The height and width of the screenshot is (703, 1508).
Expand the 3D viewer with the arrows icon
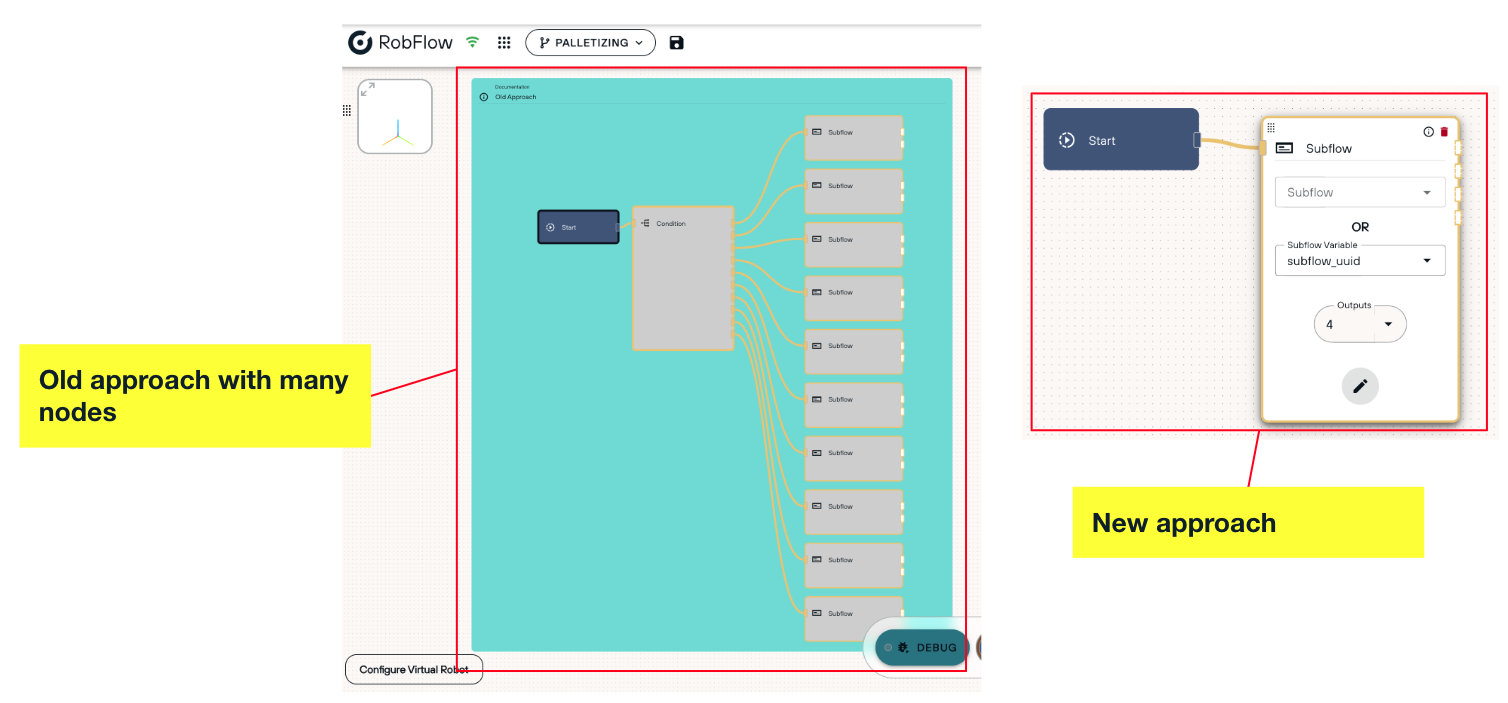368,89
